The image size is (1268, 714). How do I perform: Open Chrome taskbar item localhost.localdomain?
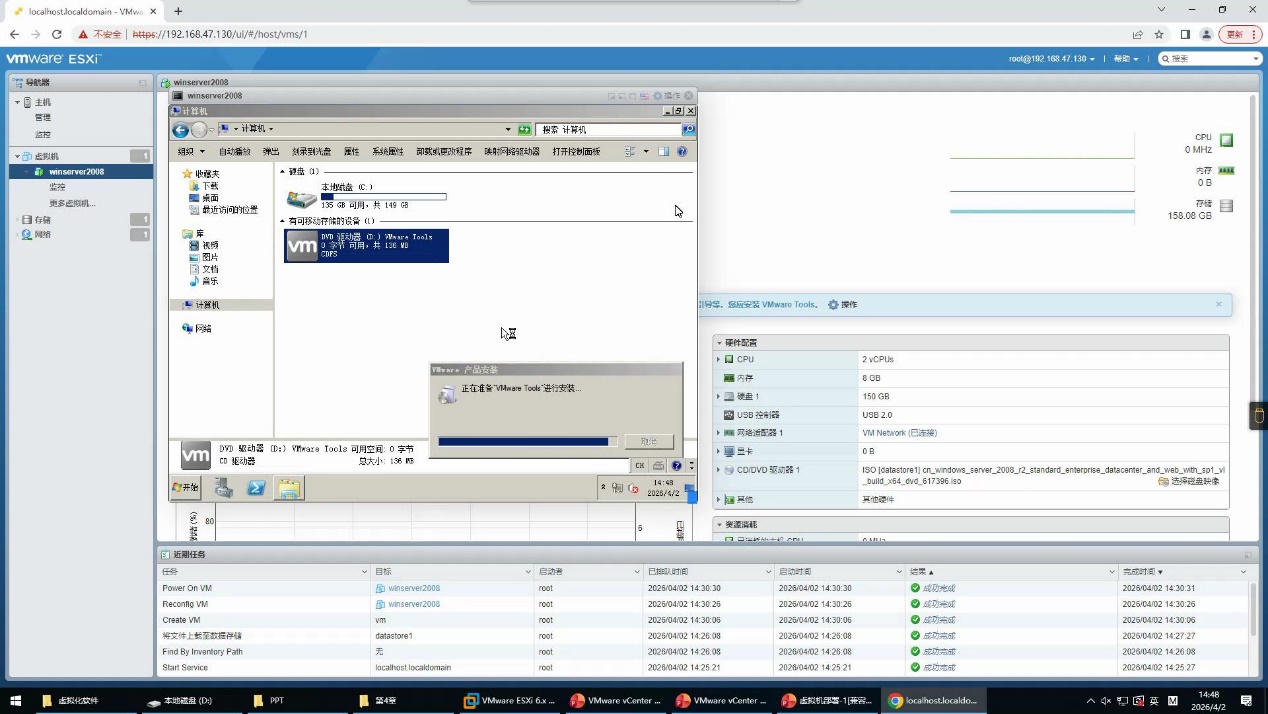point(934,701)
